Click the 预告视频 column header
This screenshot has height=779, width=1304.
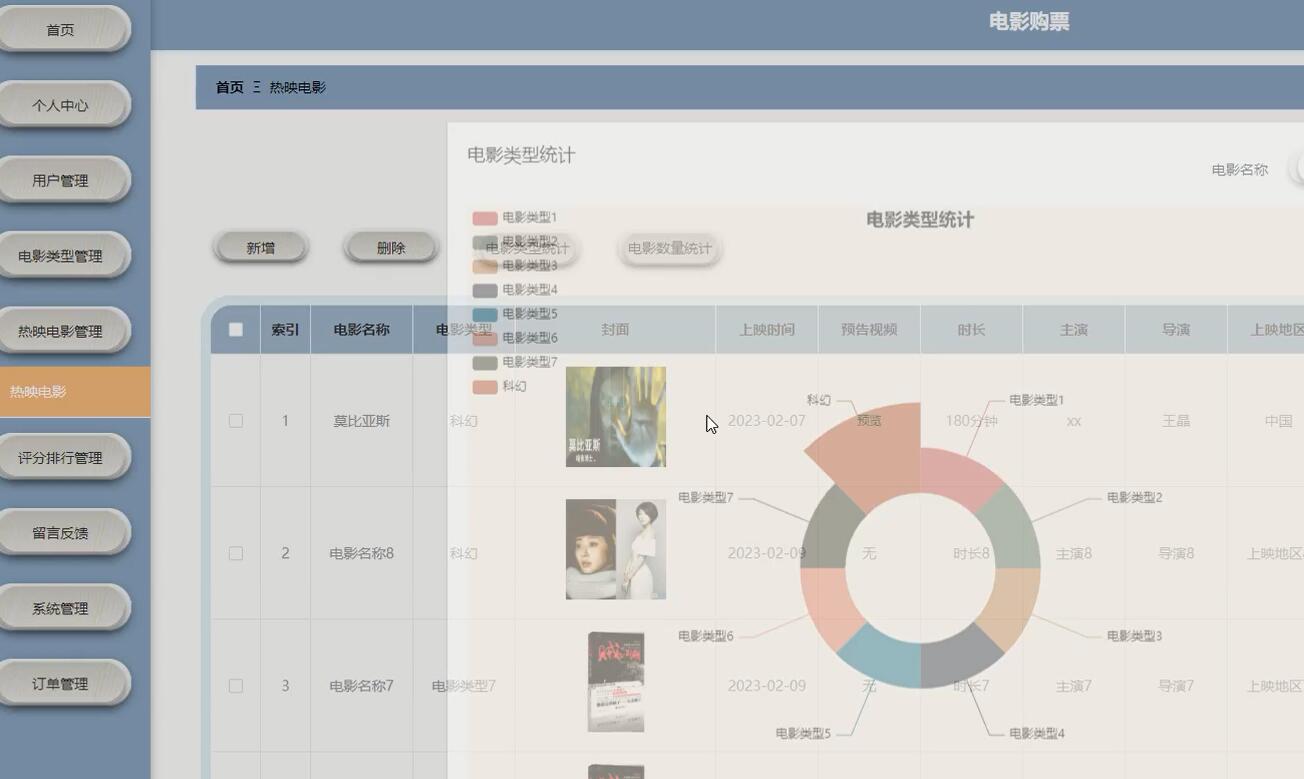click(x=869, y=329)
